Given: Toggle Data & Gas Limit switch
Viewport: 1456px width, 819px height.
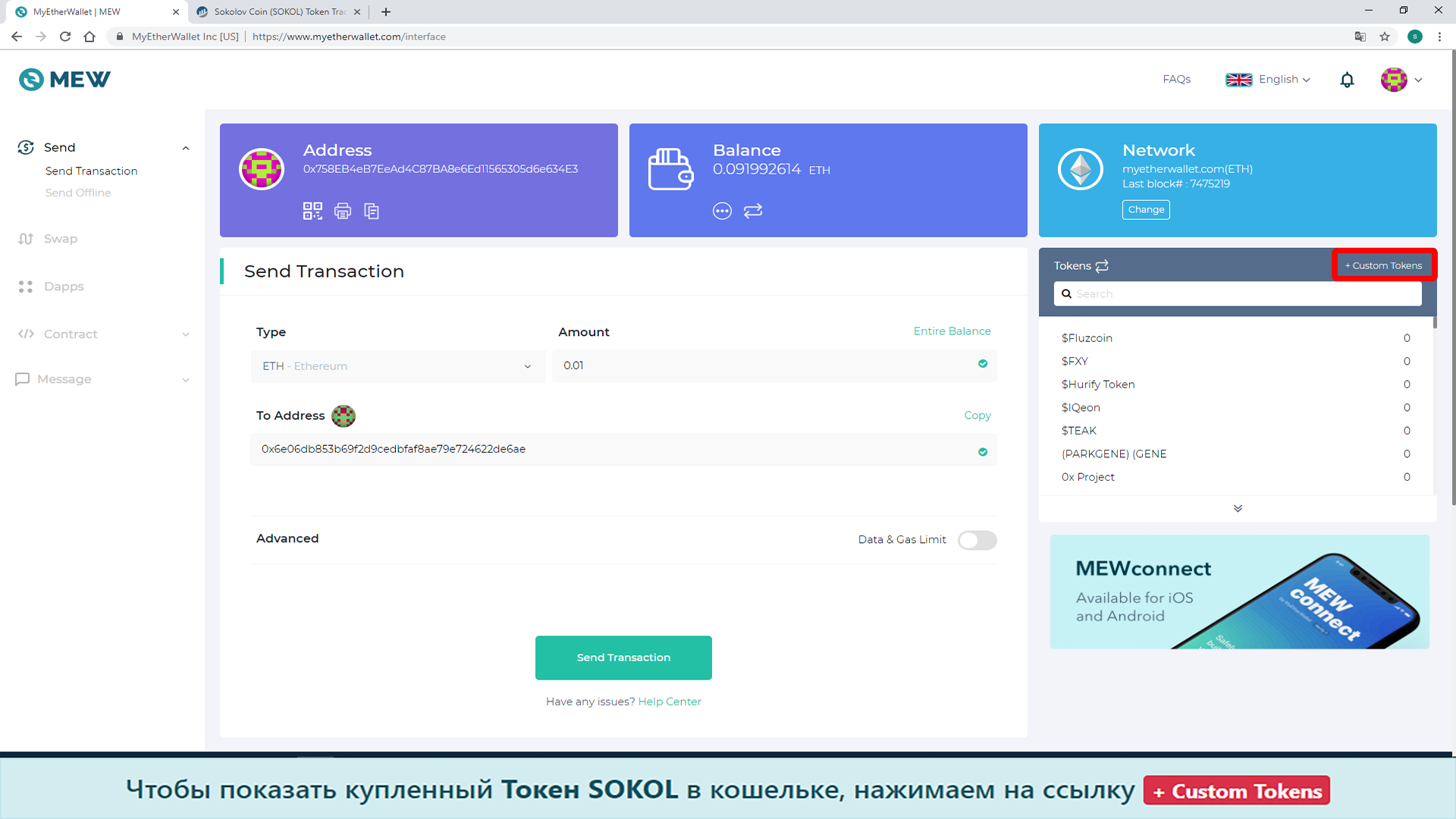Looking at the screenshot, I should click(x=977, y=540).
